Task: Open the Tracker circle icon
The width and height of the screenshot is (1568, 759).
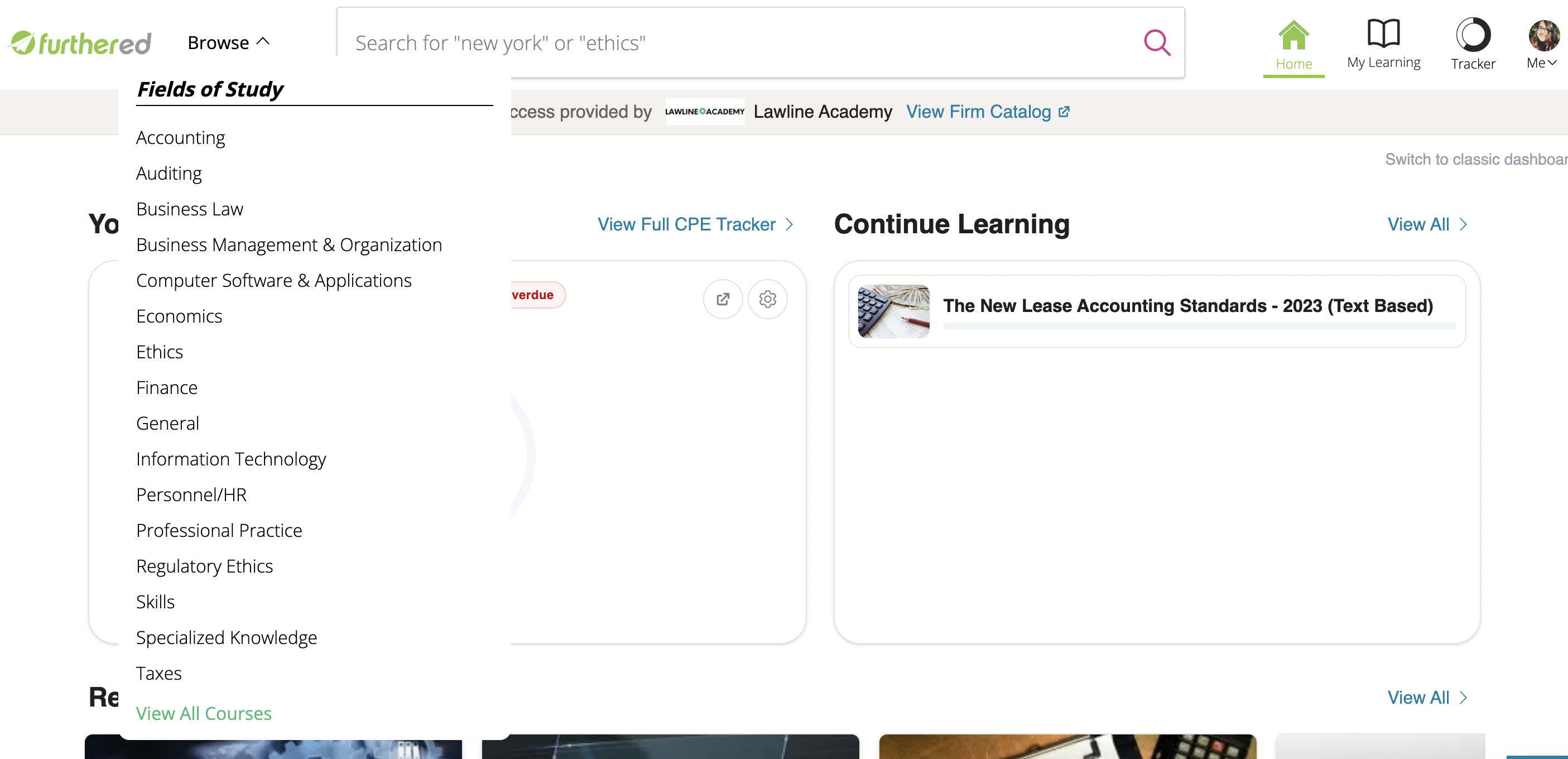Action: click(x=1473, y=34)
